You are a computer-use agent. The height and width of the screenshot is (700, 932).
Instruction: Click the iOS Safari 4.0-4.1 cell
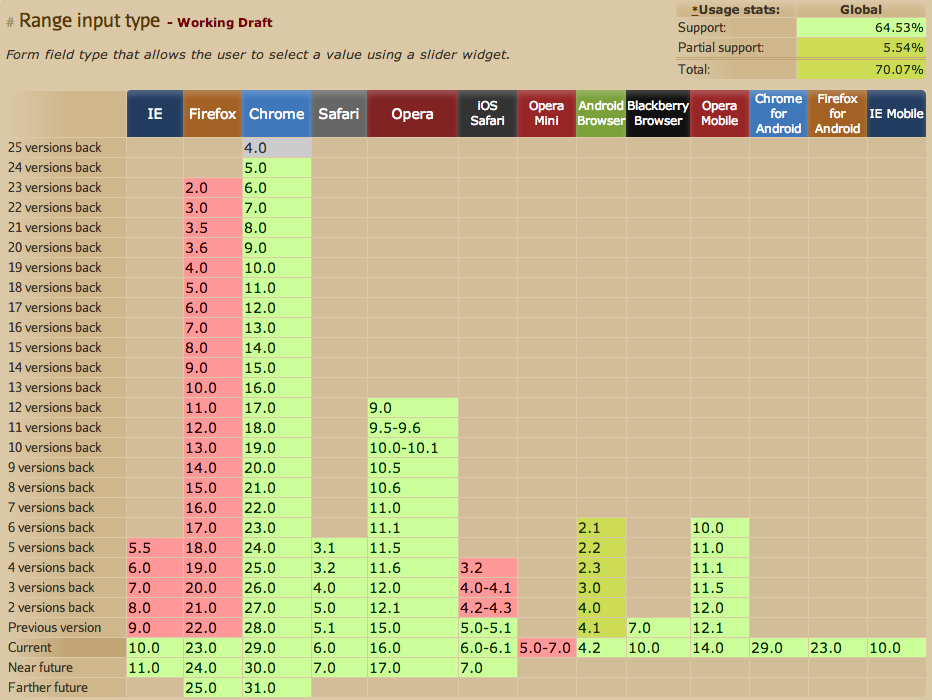[487, 588]
